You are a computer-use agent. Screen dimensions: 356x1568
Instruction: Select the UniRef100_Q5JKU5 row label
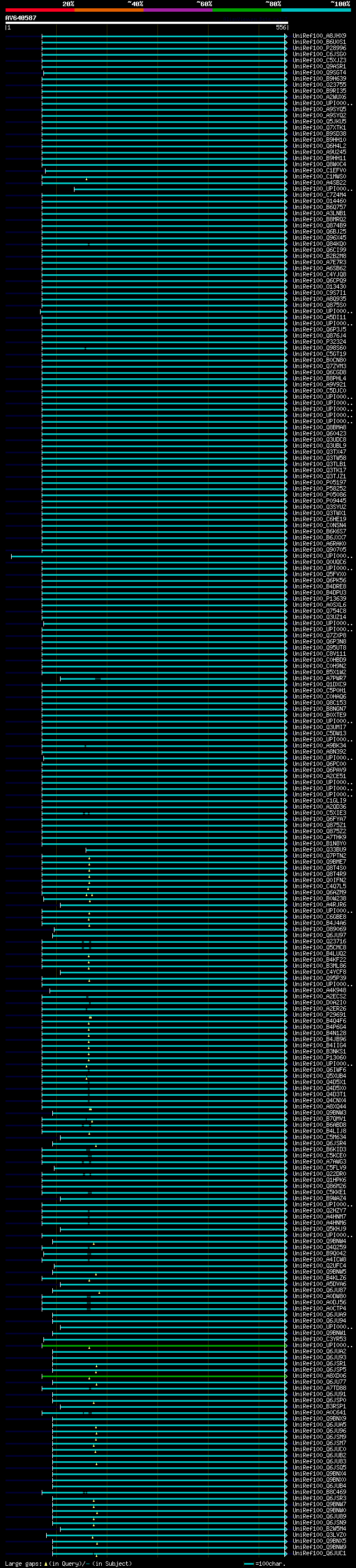coord(319,121)
